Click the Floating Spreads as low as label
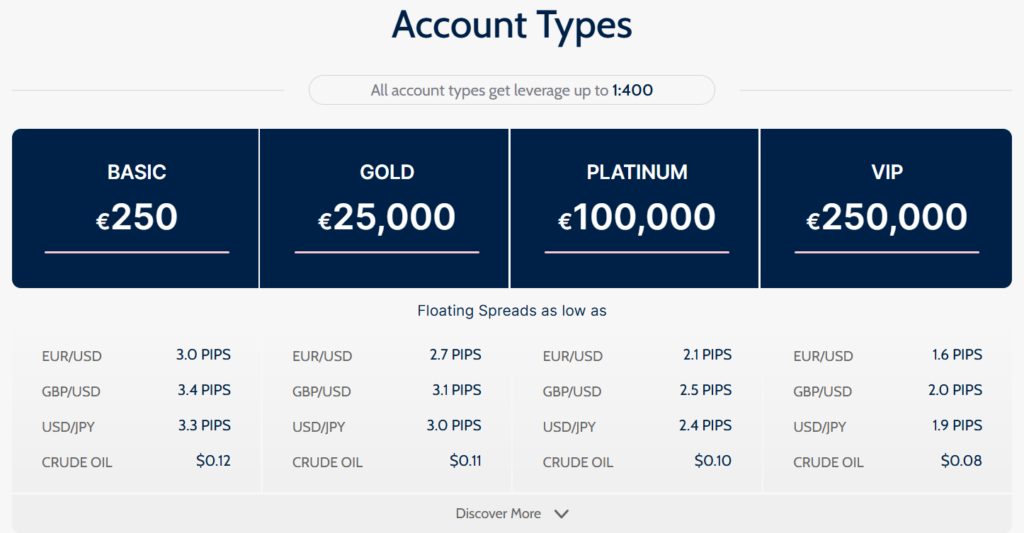Screen dimensions: 1024x533 [511, 311]
